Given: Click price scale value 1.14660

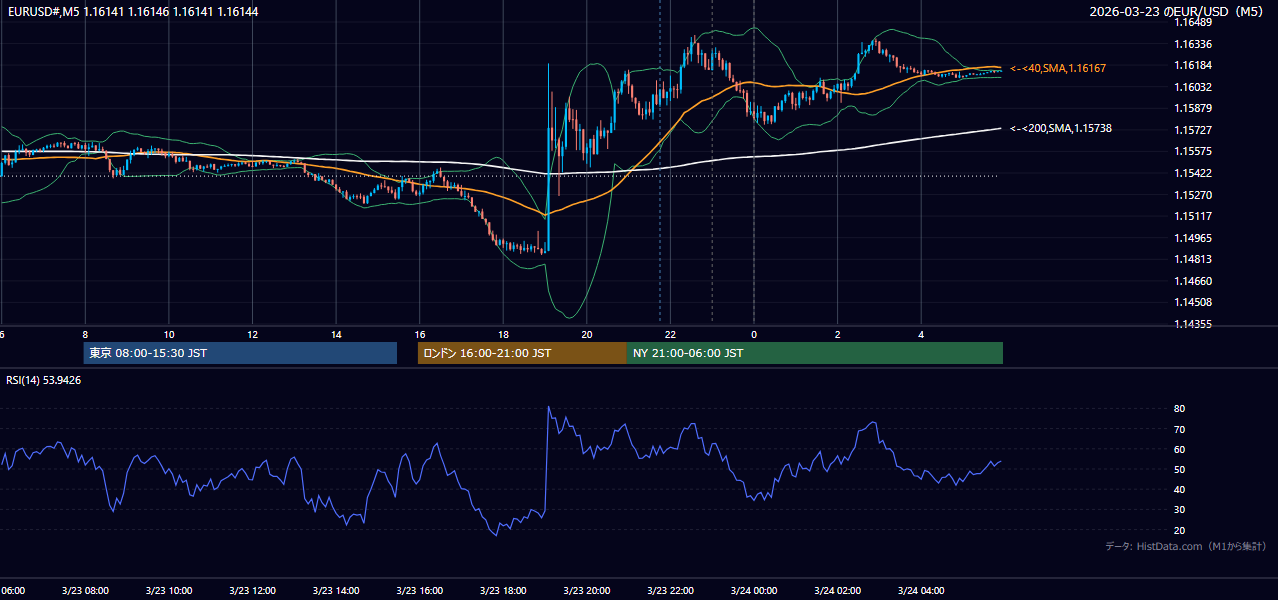Looking at the screenshot, I should coord(1194,281).
